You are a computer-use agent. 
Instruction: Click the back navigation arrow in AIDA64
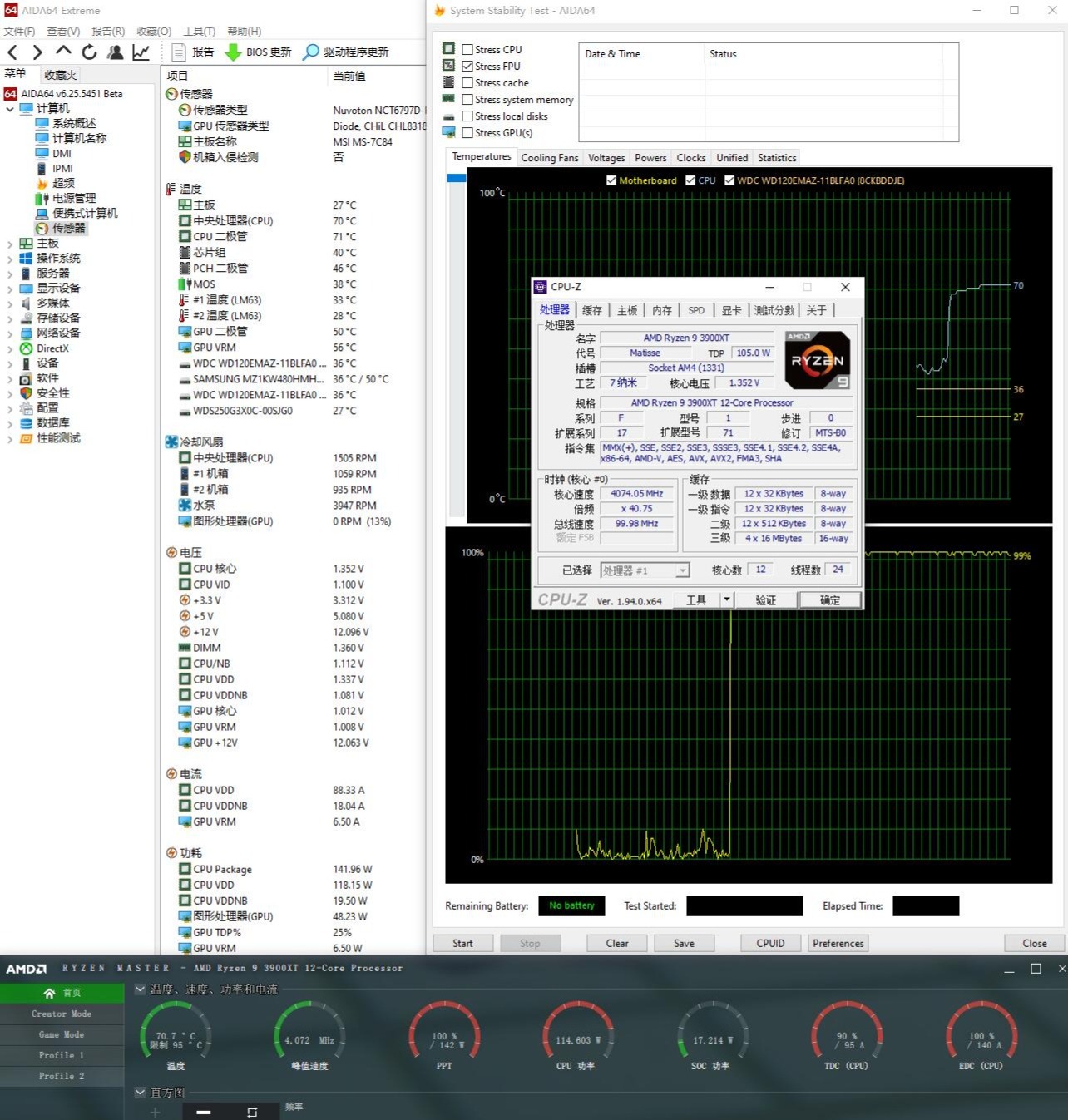click(x=12, y=52)
